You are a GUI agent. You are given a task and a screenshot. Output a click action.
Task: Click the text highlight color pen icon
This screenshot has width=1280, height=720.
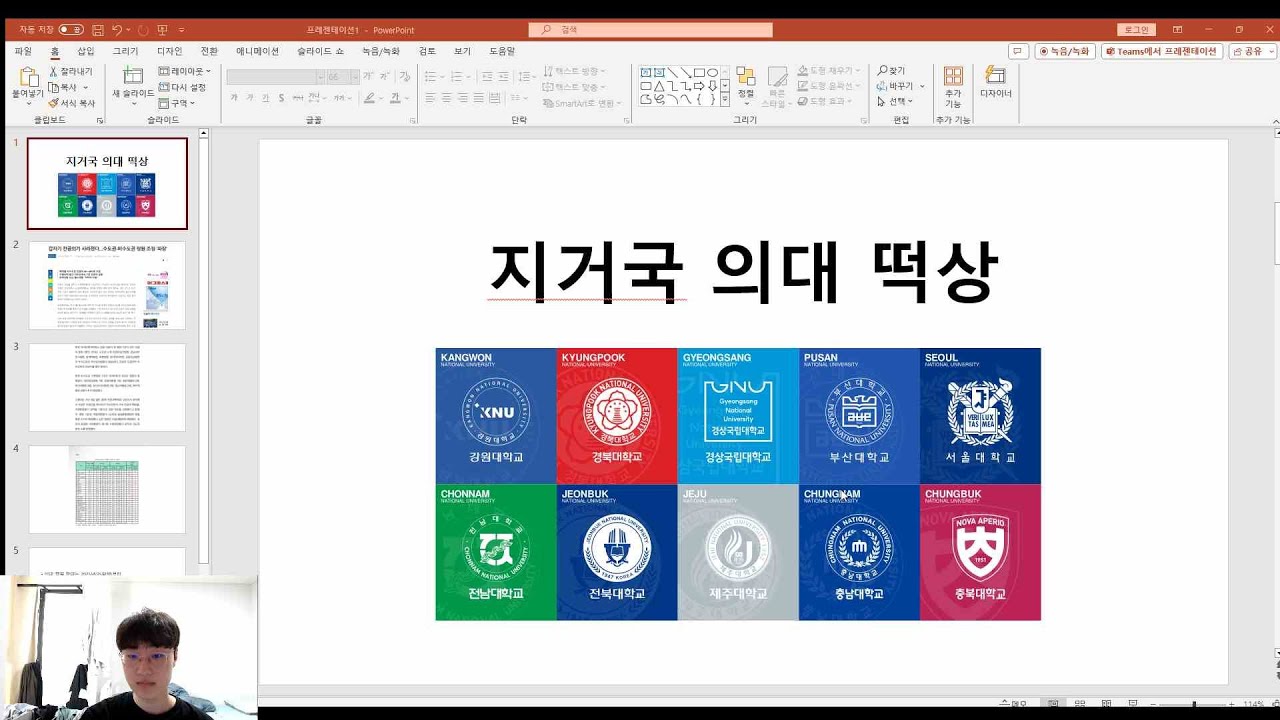click(368, 98)
